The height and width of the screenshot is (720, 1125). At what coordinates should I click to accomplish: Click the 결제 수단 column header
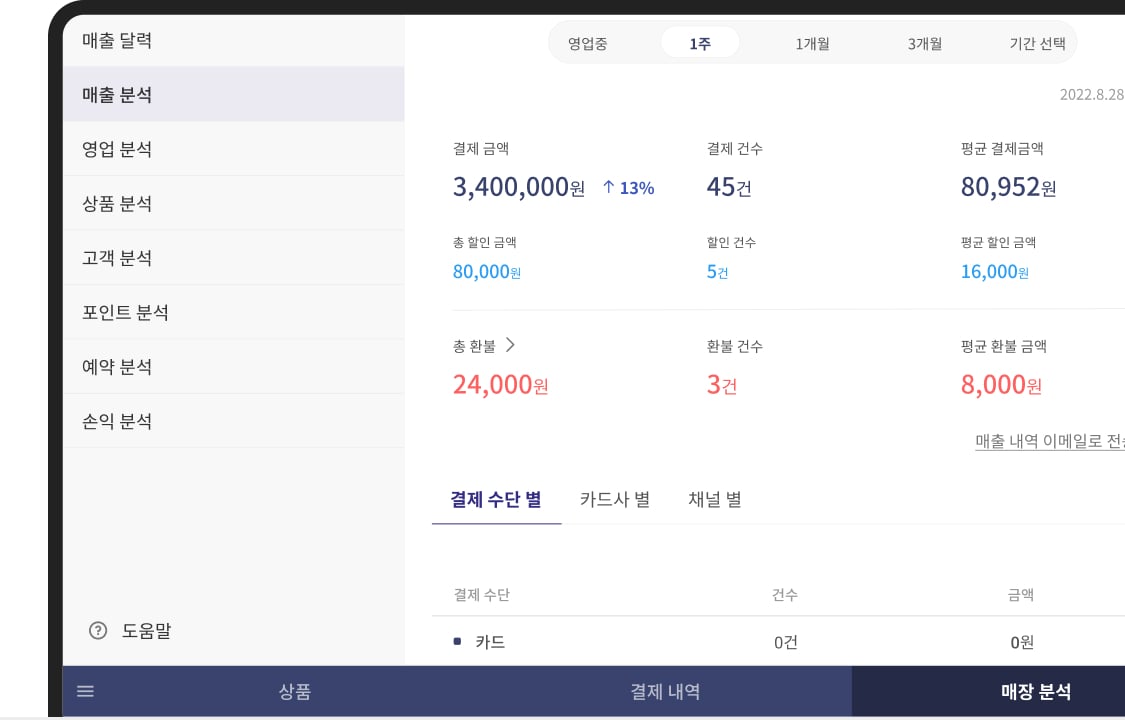pyautogui.click(x=481, y=595)
